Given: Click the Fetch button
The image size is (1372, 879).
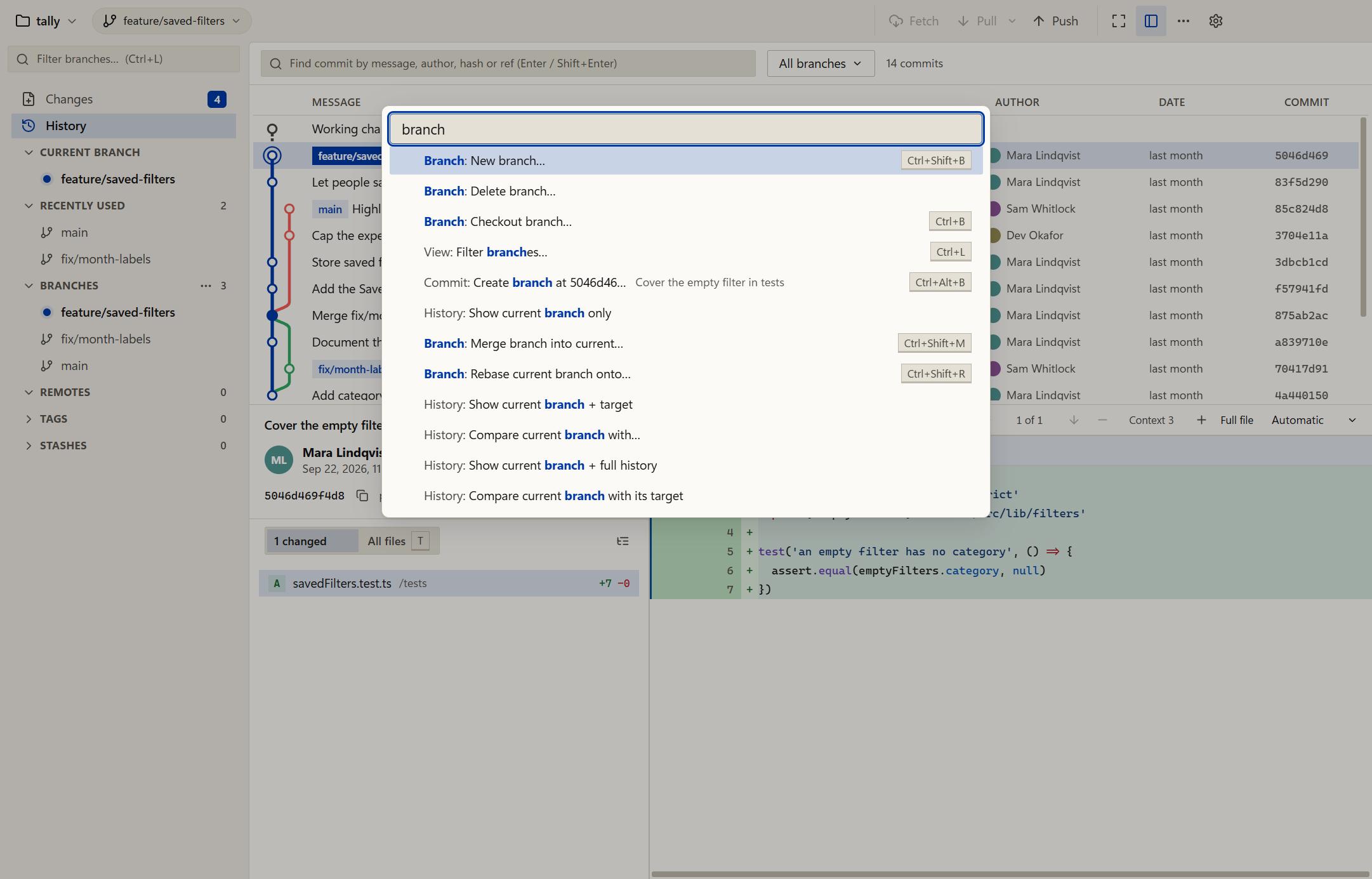Looking at the screenshot, I should click(x=914, y=21).
